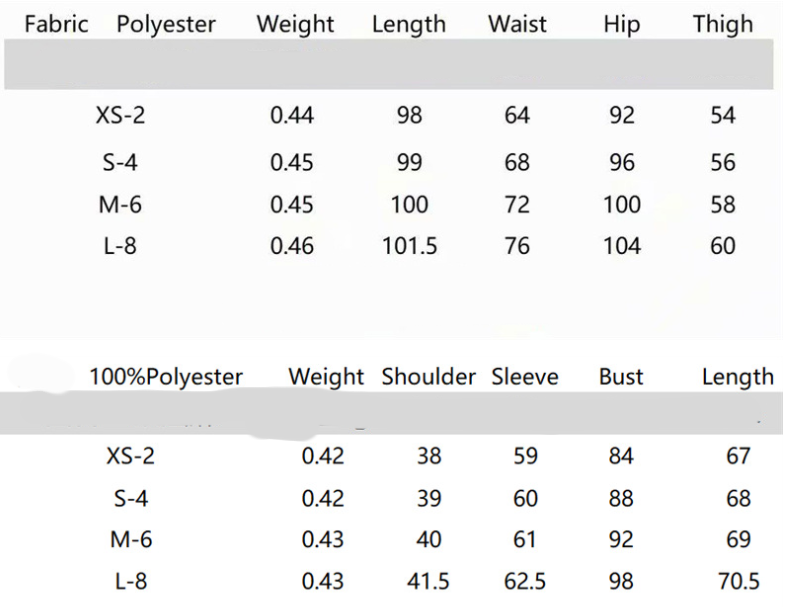The image size is (806, 607).
Task: Click the 62.5 sleeve value
Action: [525, 581]
